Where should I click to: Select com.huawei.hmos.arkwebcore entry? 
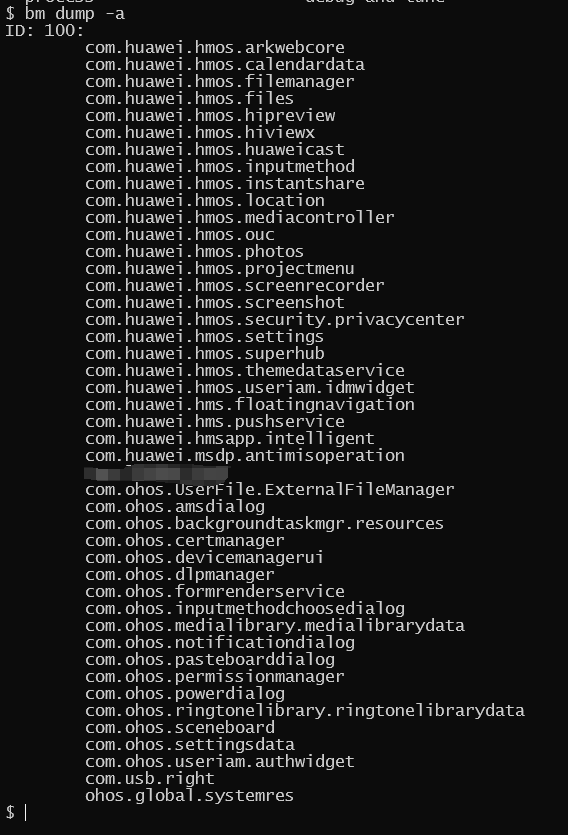(x=215, y=47)
